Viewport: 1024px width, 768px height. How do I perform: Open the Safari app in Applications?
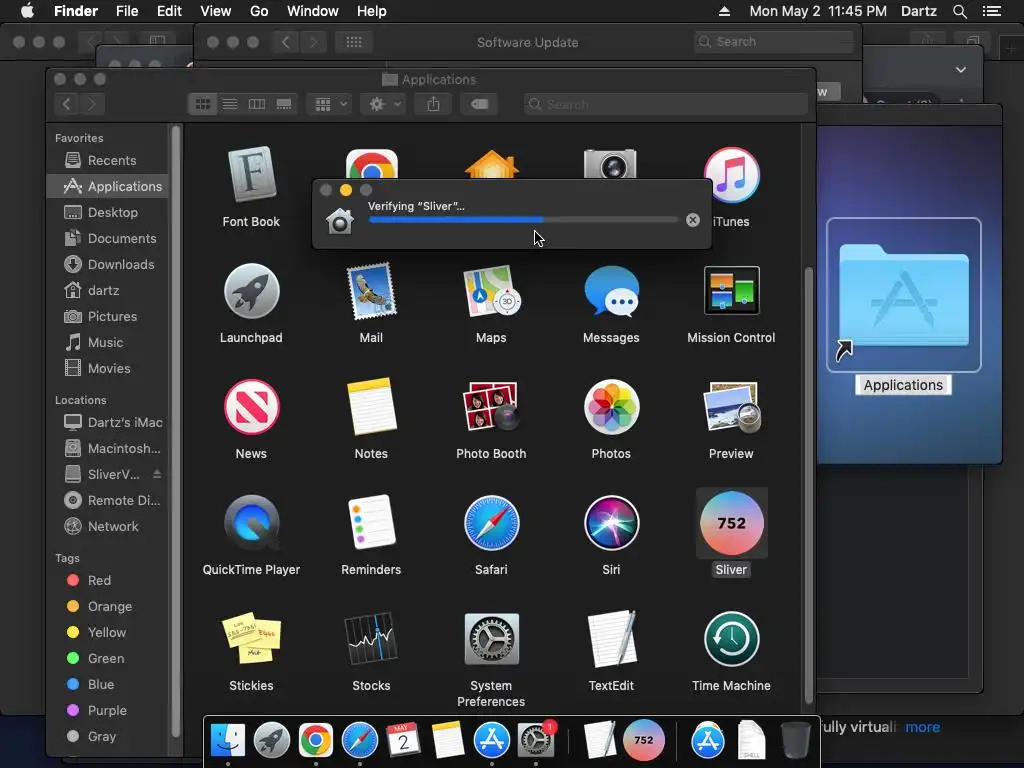[x=491, y=522]
